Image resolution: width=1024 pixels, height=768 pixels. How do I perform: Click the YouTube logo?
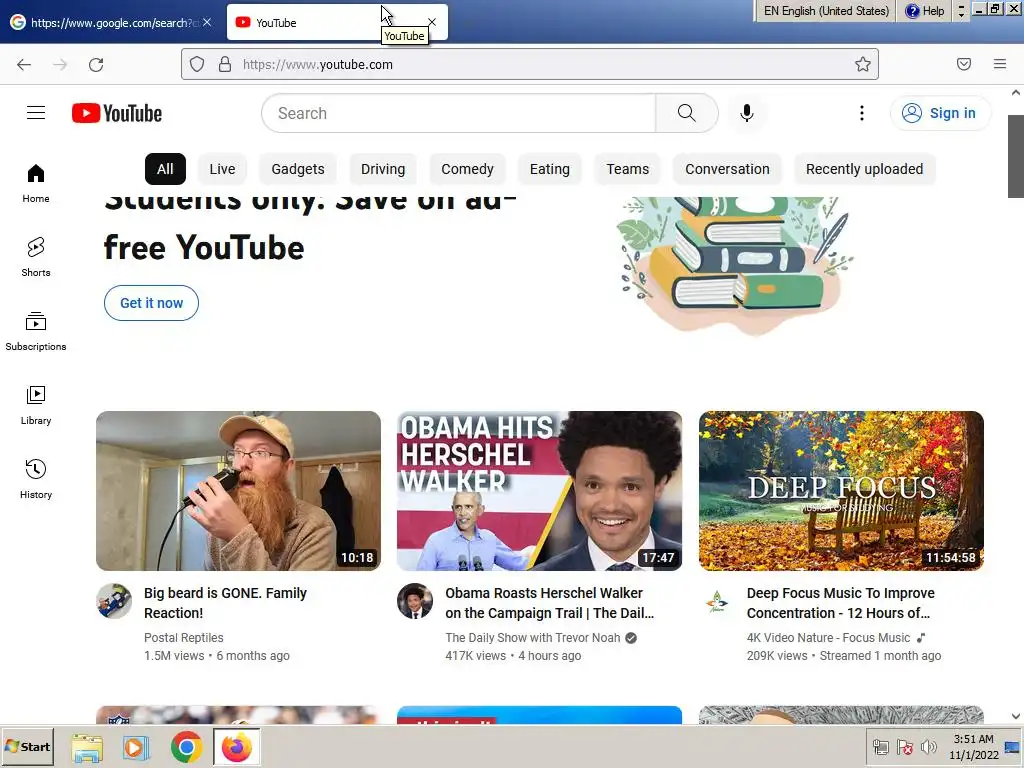tap(117, 113)
